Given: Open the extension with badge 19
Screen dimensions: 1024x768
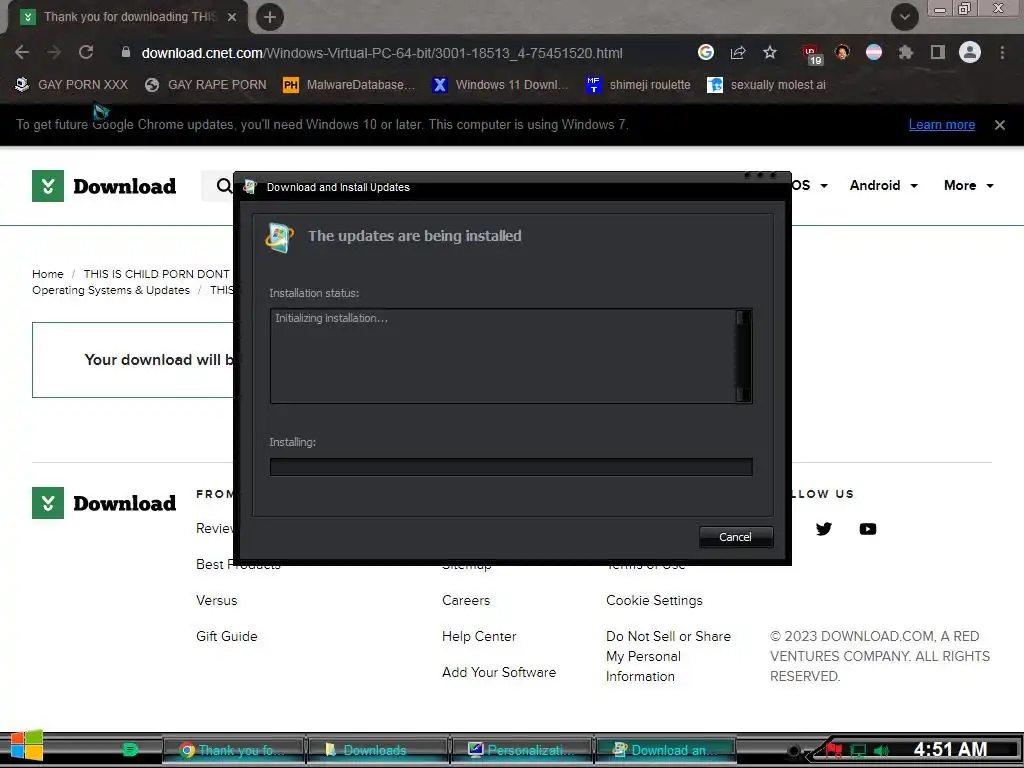Looking at the screenshot, I should tap(812, 54).
